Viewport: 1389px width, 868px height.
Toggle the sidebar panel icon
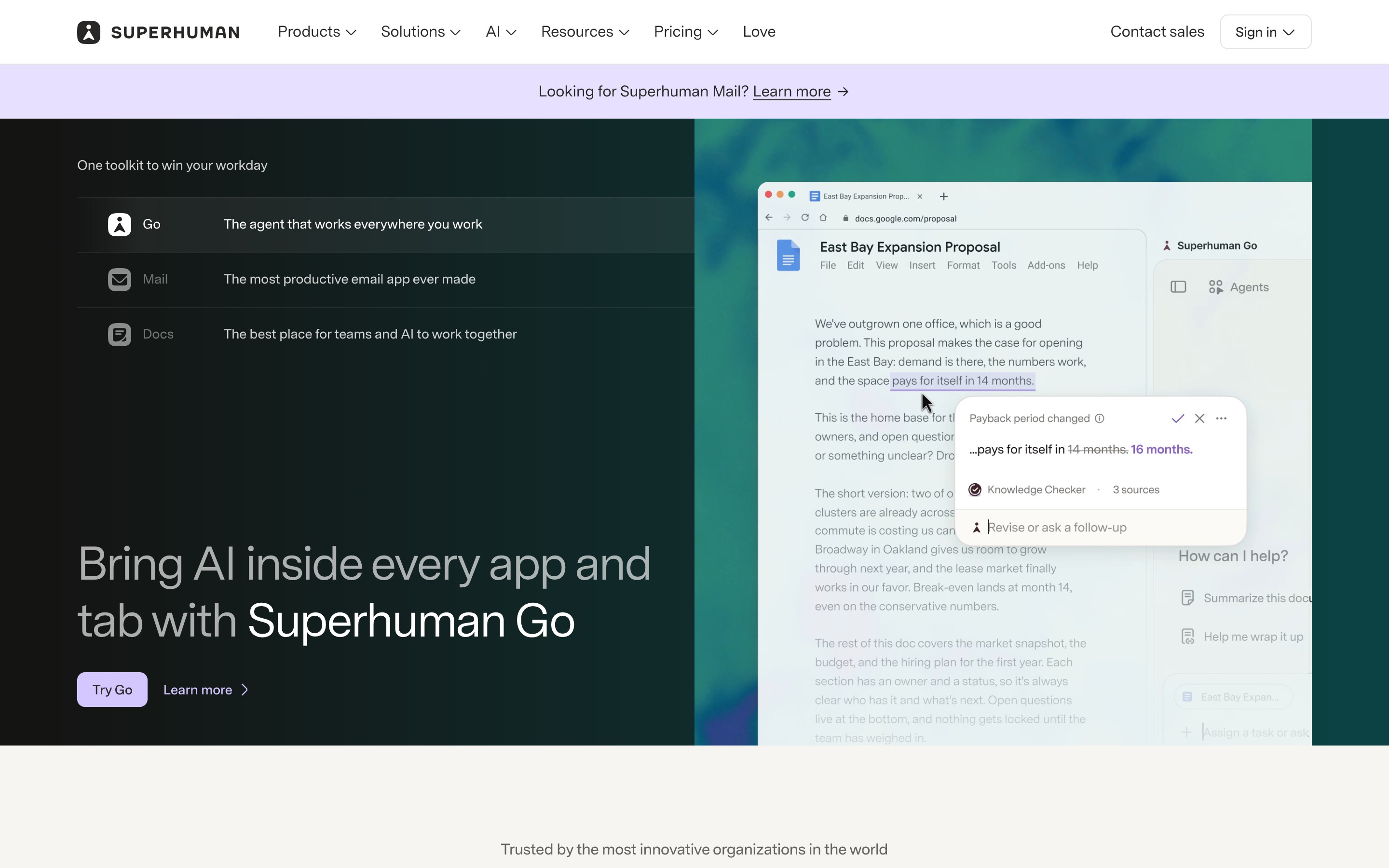(x=1178, y=286)
